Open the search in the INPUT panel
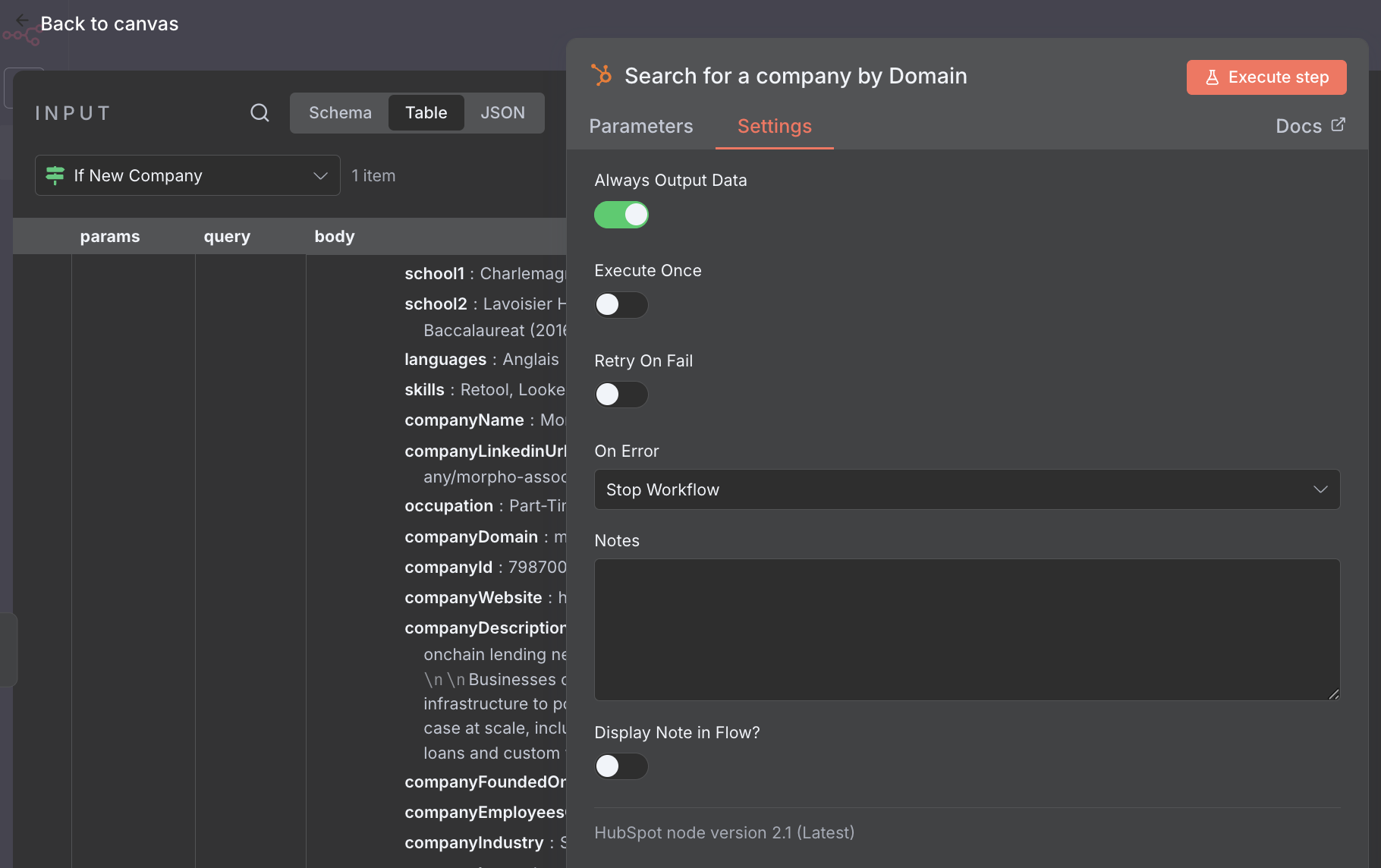This screenshot has height=868, width=1381. [x=259, y=112]
